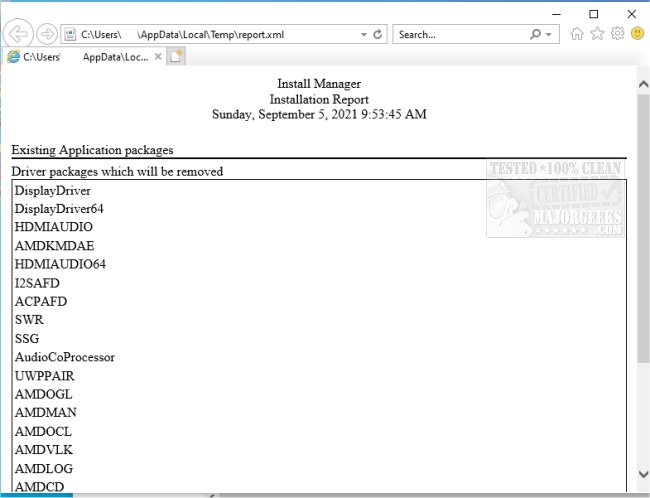Select the 'AMDOGL' entry

[x=44, y=394]
